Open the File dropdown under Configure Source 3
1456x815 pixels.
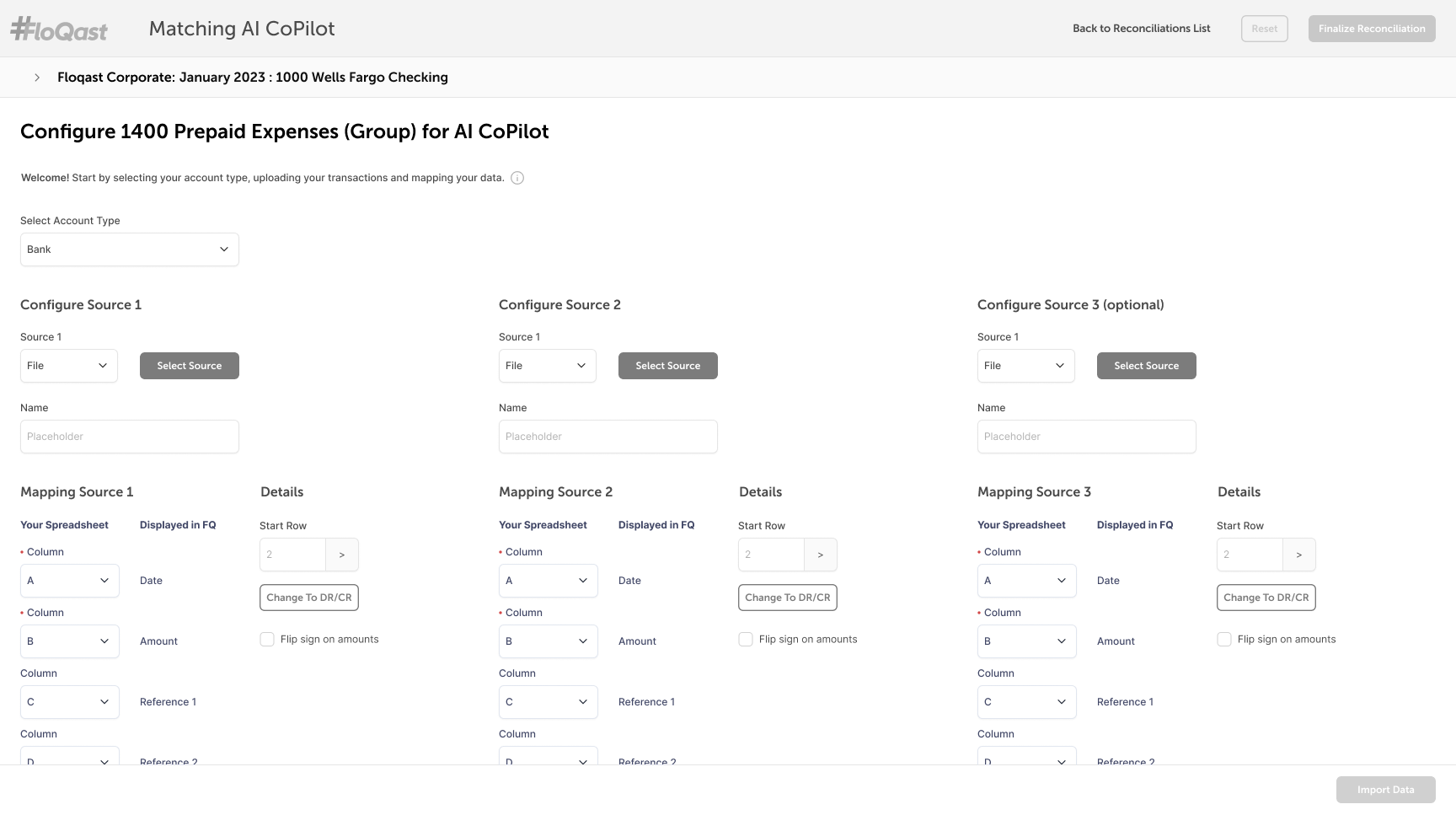click(1026, 366)
